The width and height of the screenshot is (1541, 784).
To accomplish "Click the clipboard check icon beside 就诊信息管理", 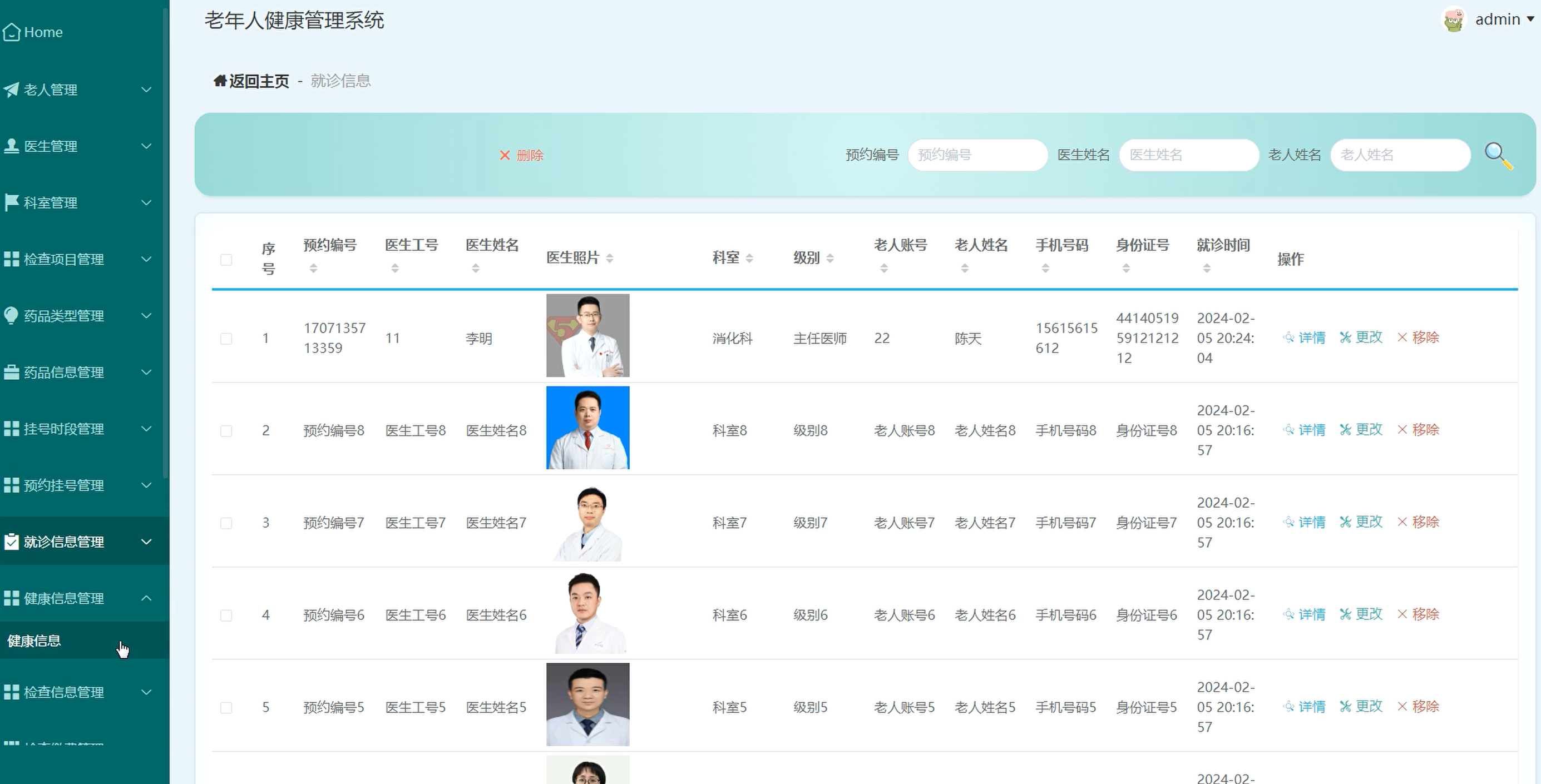I will [x=11, y=541].
